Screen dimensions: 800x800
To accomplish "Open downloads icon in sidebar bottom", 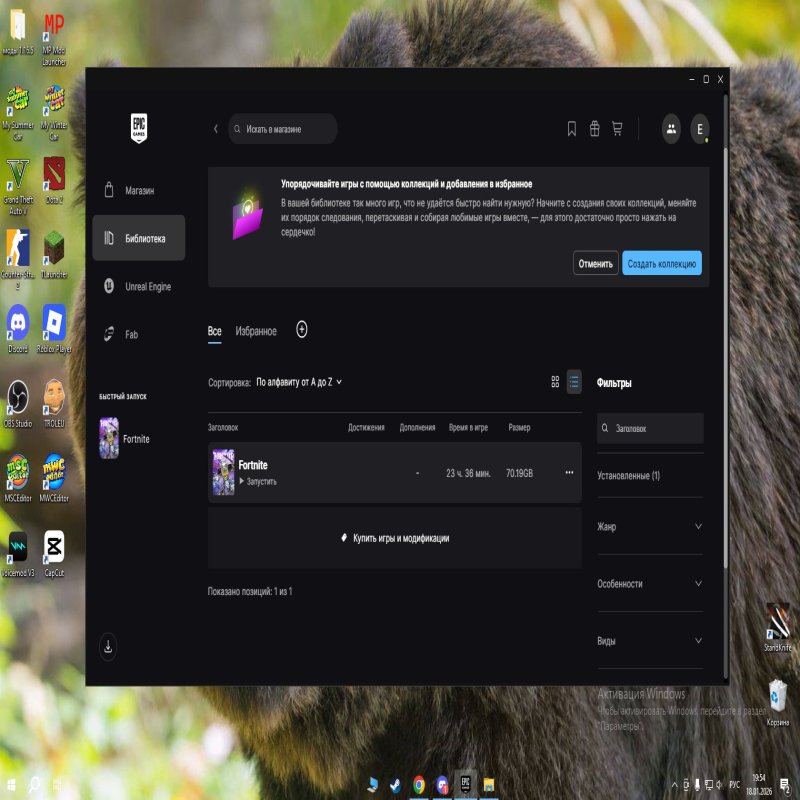I will (x=109, y=647).
